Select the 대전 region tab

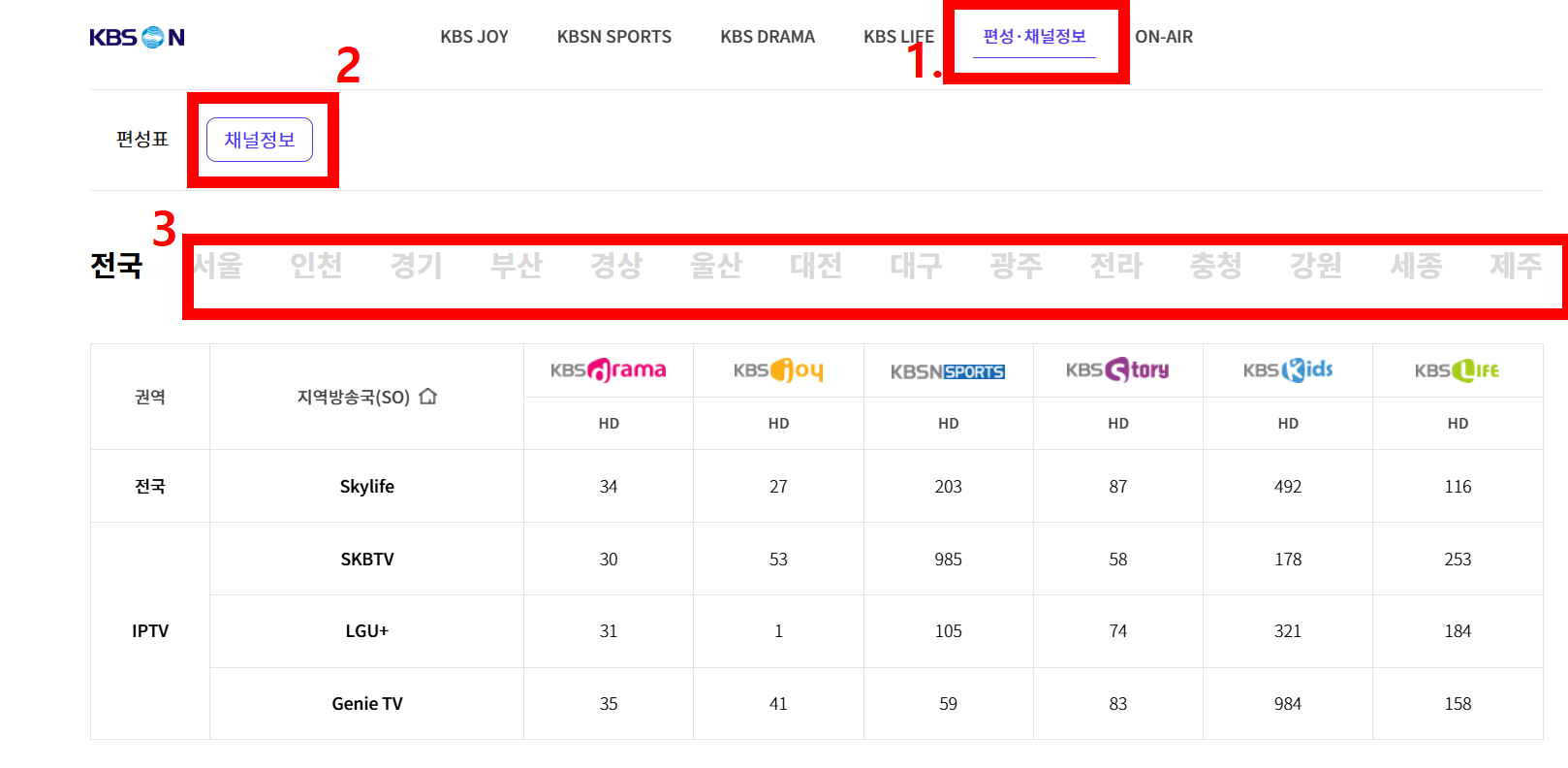pos(816,265)
